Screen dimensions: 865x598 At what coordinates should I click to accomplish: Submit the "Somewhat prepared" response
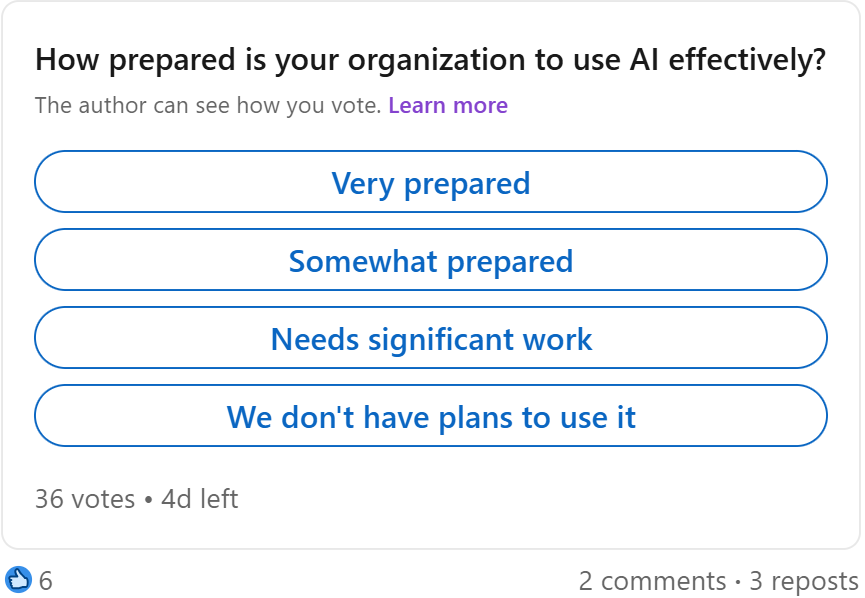431,260
